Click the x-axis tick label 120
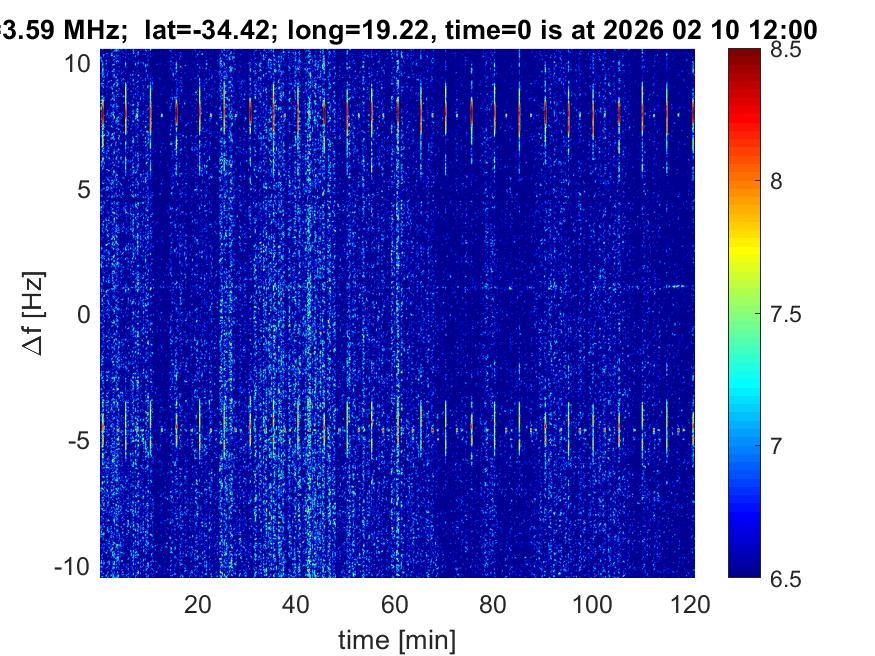 pyautogui.click(x=692, y=604)
